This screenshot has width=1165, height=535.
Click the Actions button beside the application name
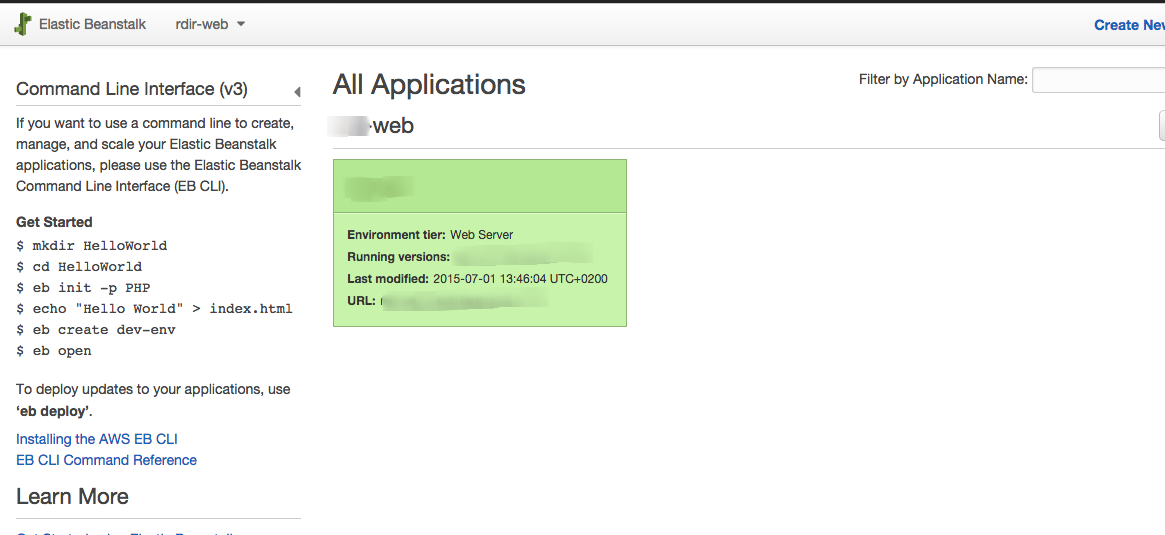(1162, 126)
